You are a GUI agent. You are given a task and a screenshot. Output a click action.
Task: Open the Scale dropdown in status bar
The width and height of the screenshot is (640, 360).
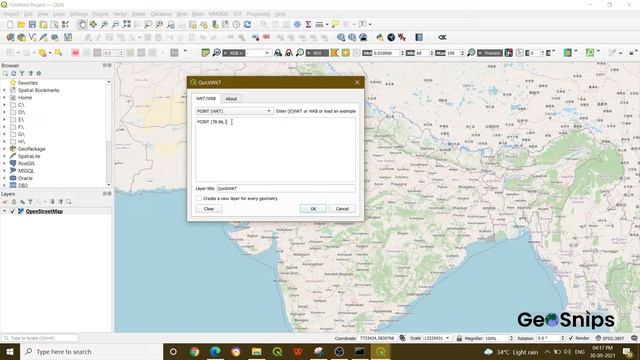click(447, 338)
